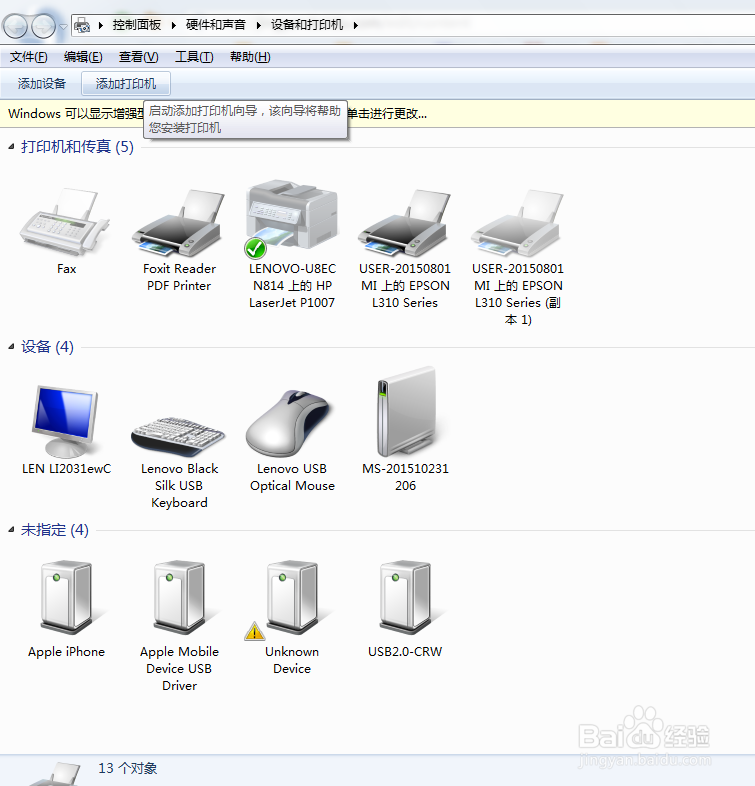The height and width of the screenshot is (786, 755).
Task: Open the 查看(V) menu
Action: pyautogui.click(x=138, y=57)
